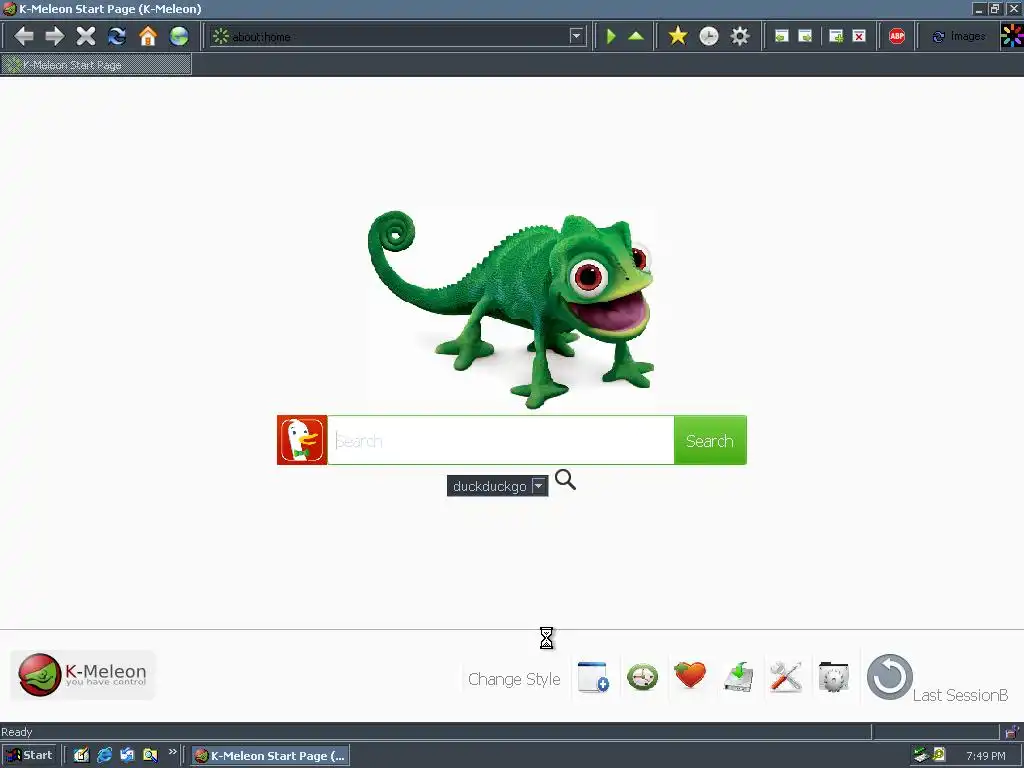Click the Last Session text link
The height and width of the screenshot is (768, 1024).
click(960, 696)
